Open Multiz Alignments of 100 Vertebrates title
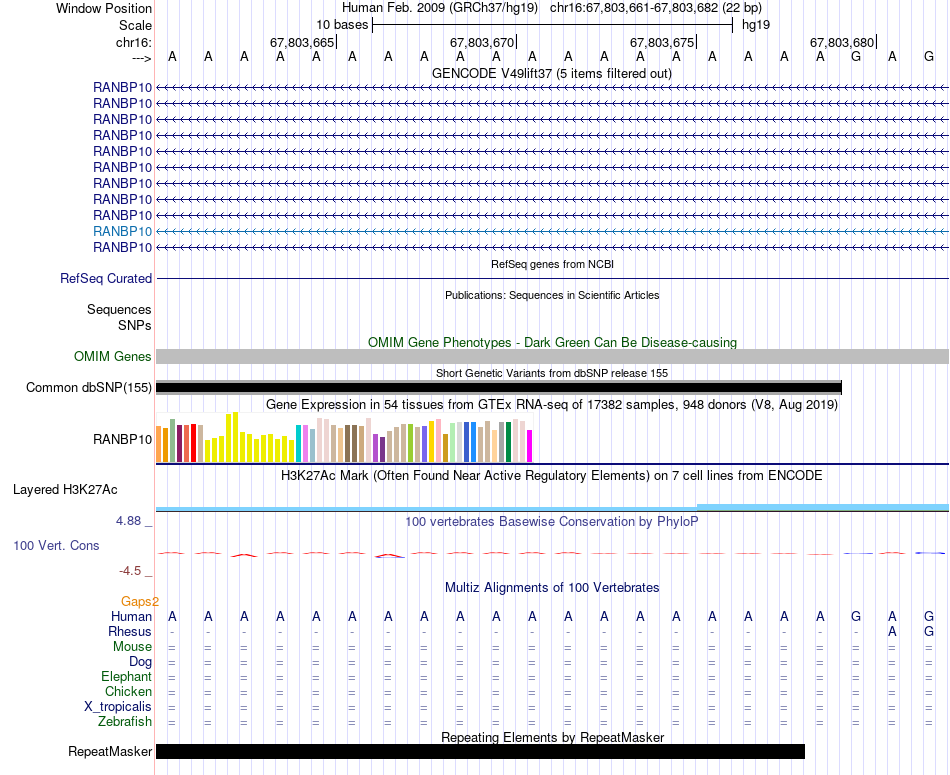 click(552, 588)
